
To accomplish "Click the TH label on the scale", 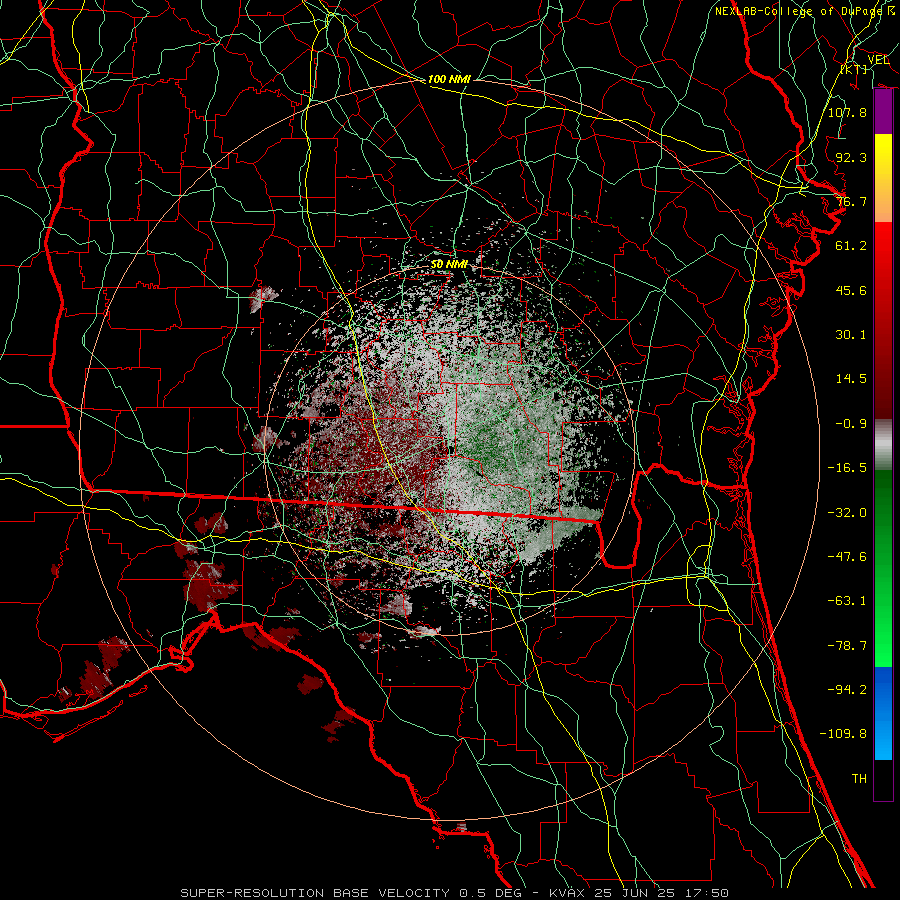I will coord(859,779).
